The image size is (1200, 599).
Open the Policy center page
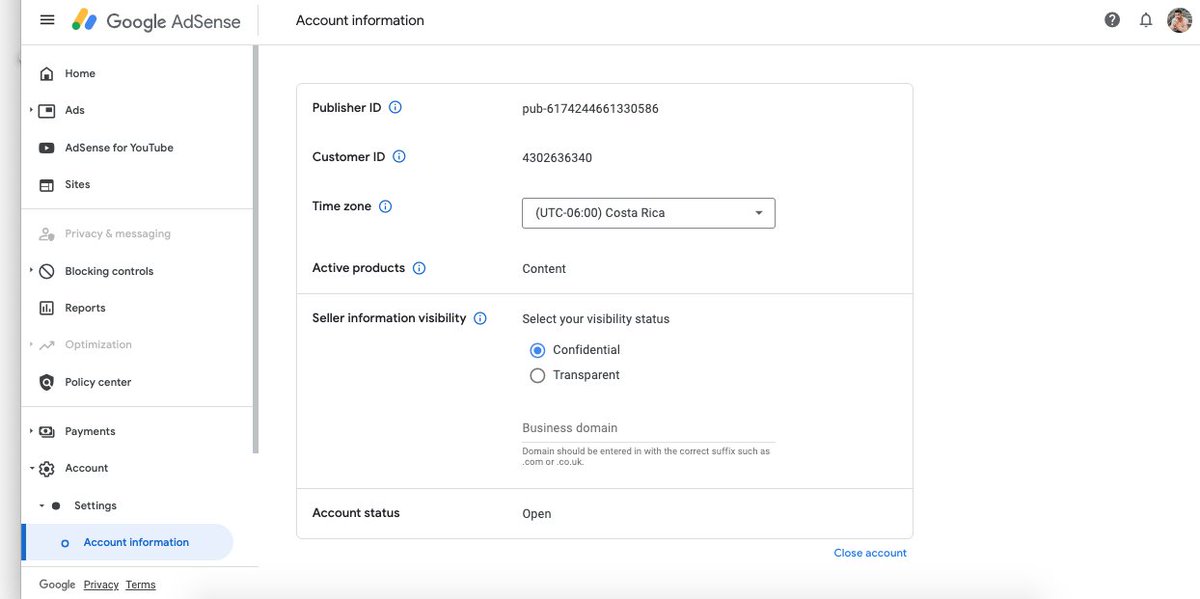pos(98,382)
